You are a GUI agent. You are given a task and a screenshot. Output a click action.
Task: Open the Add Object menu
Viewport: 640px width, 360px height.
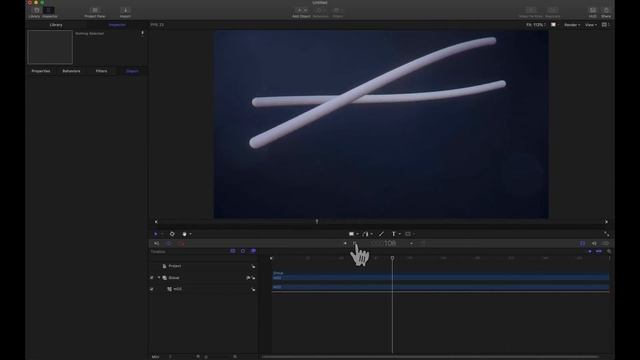(x=301, y=12)
